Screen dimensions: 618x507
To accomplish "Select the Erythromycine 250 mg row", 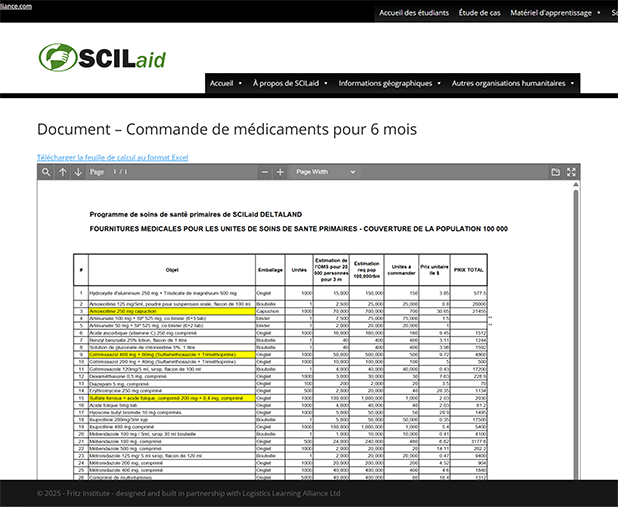I will click(280, 391).
